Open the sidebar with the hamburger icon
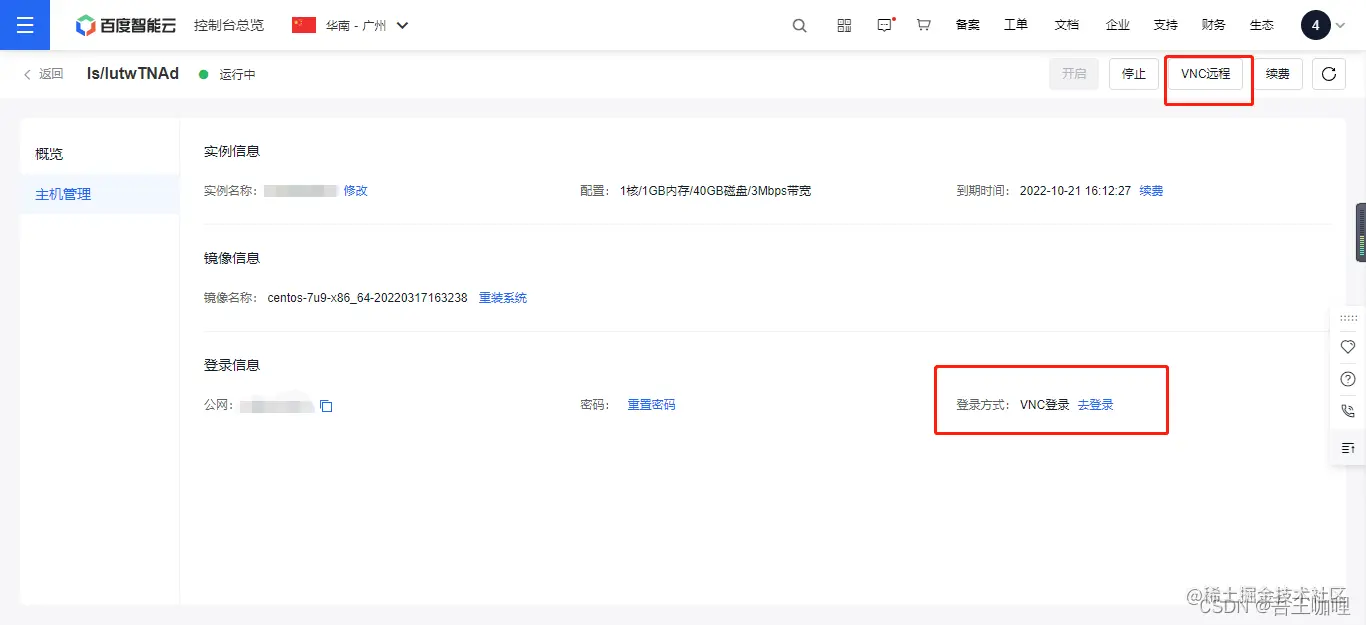Image resolution: width=1366 pixels, height=625 pixels. [25, 24]
